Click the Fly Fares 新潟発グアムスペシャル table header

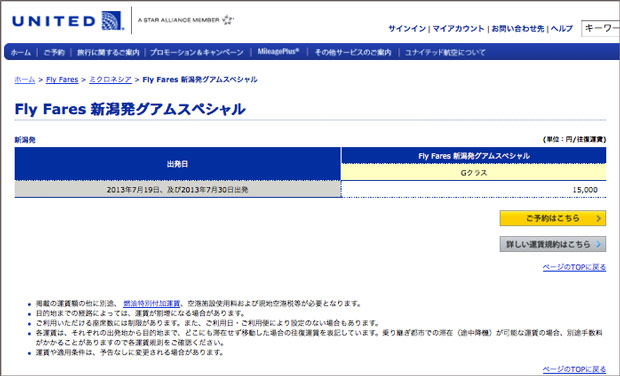click(x=473, y=156)
